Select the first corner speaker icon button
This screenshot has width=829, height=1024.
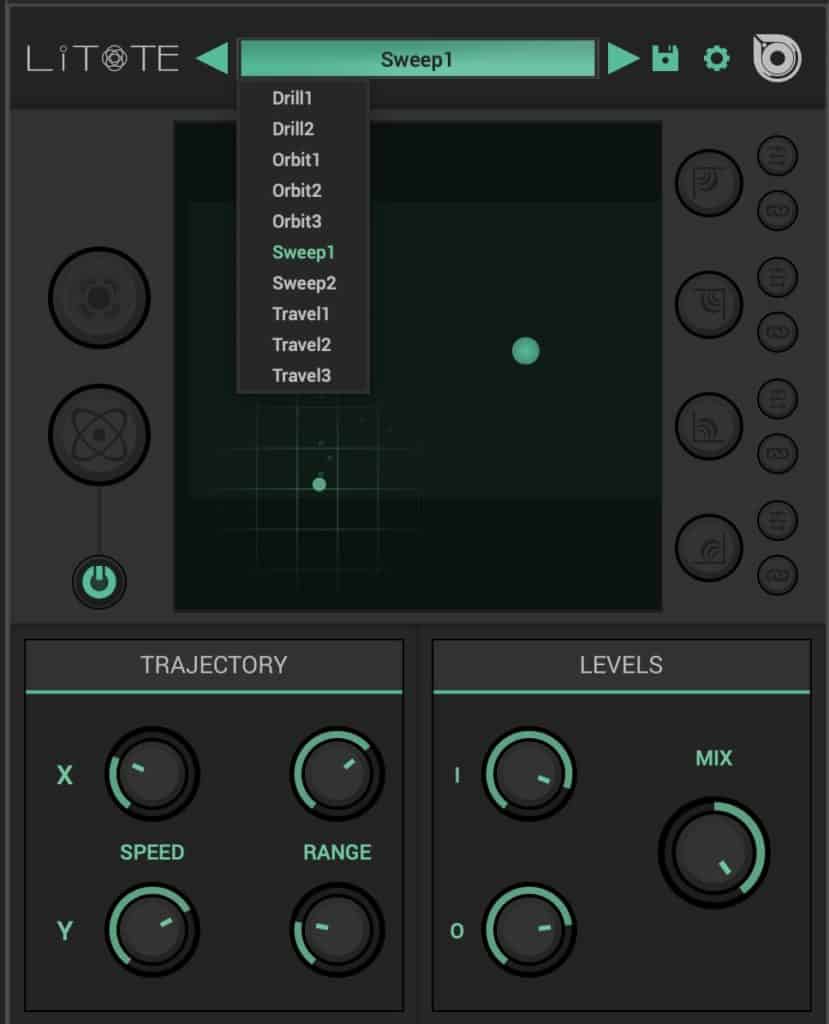[709, 183]
